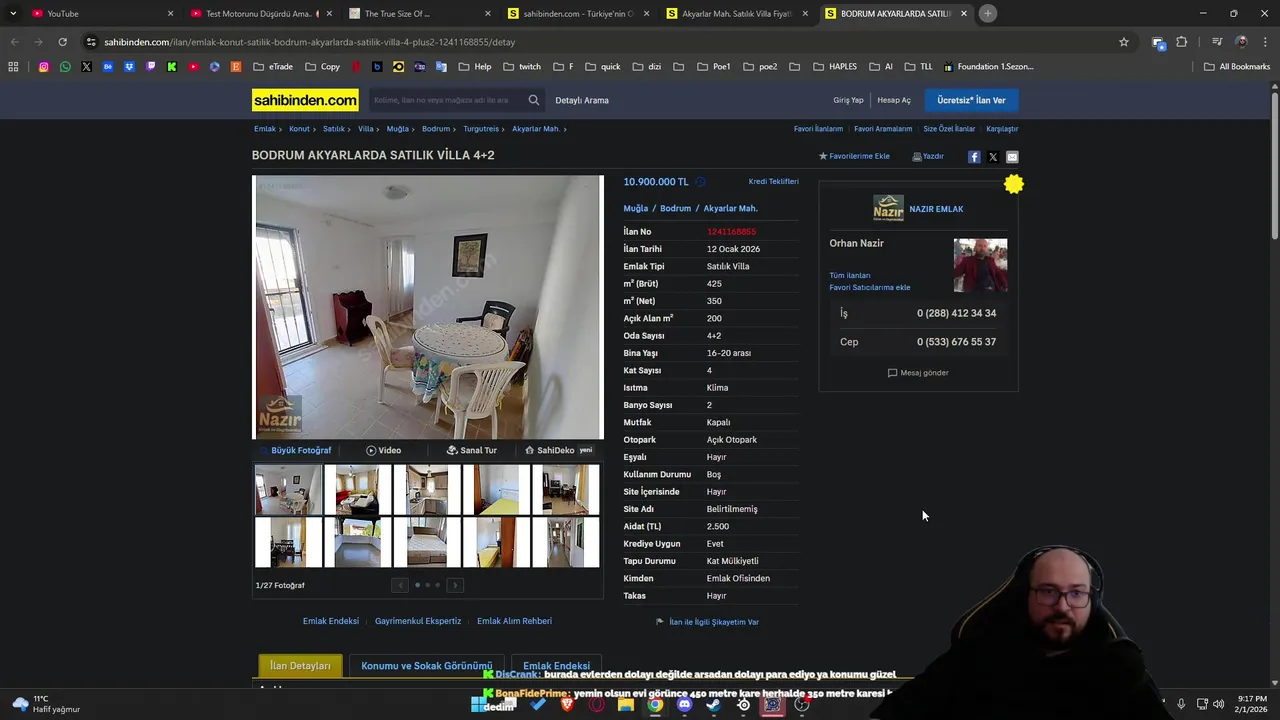The height and width of the screenshot is (720, 1280).
Task: Report listing via İlan ile İlgili Şikayetim Var
Action: tap(708, 622)
